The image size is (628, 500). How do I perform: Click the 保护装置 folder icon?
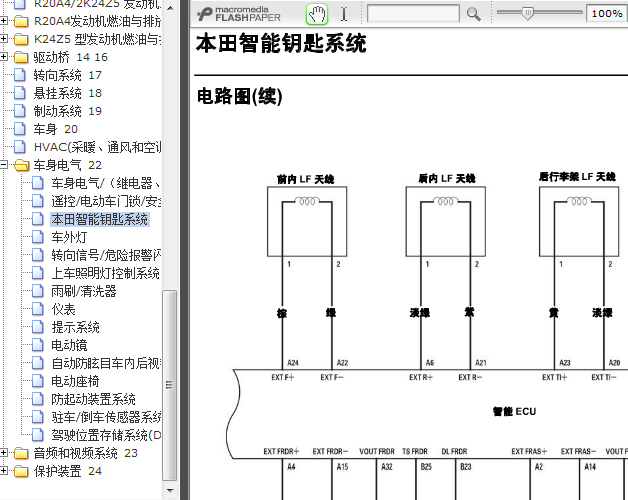21,471
